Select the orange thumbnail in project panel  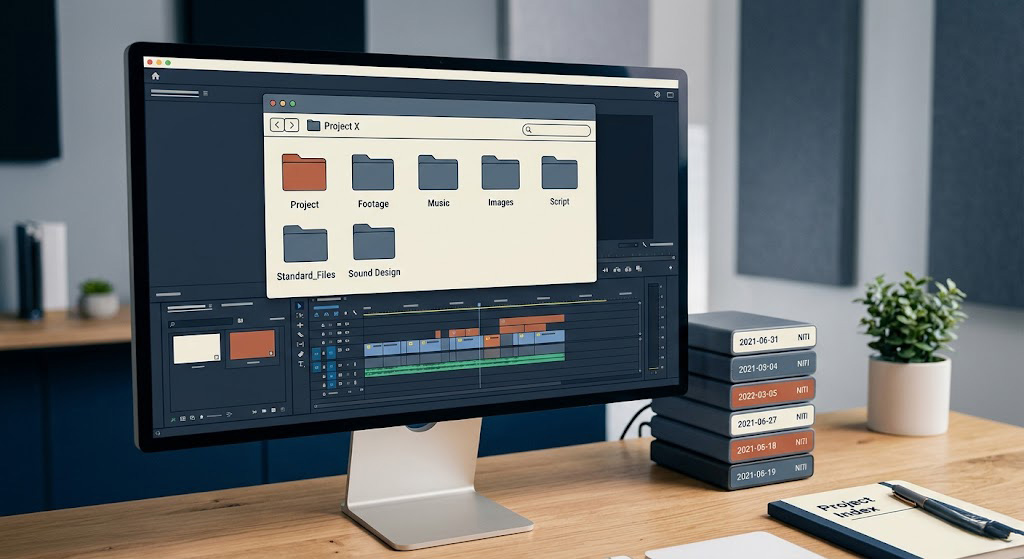[252, 344]
